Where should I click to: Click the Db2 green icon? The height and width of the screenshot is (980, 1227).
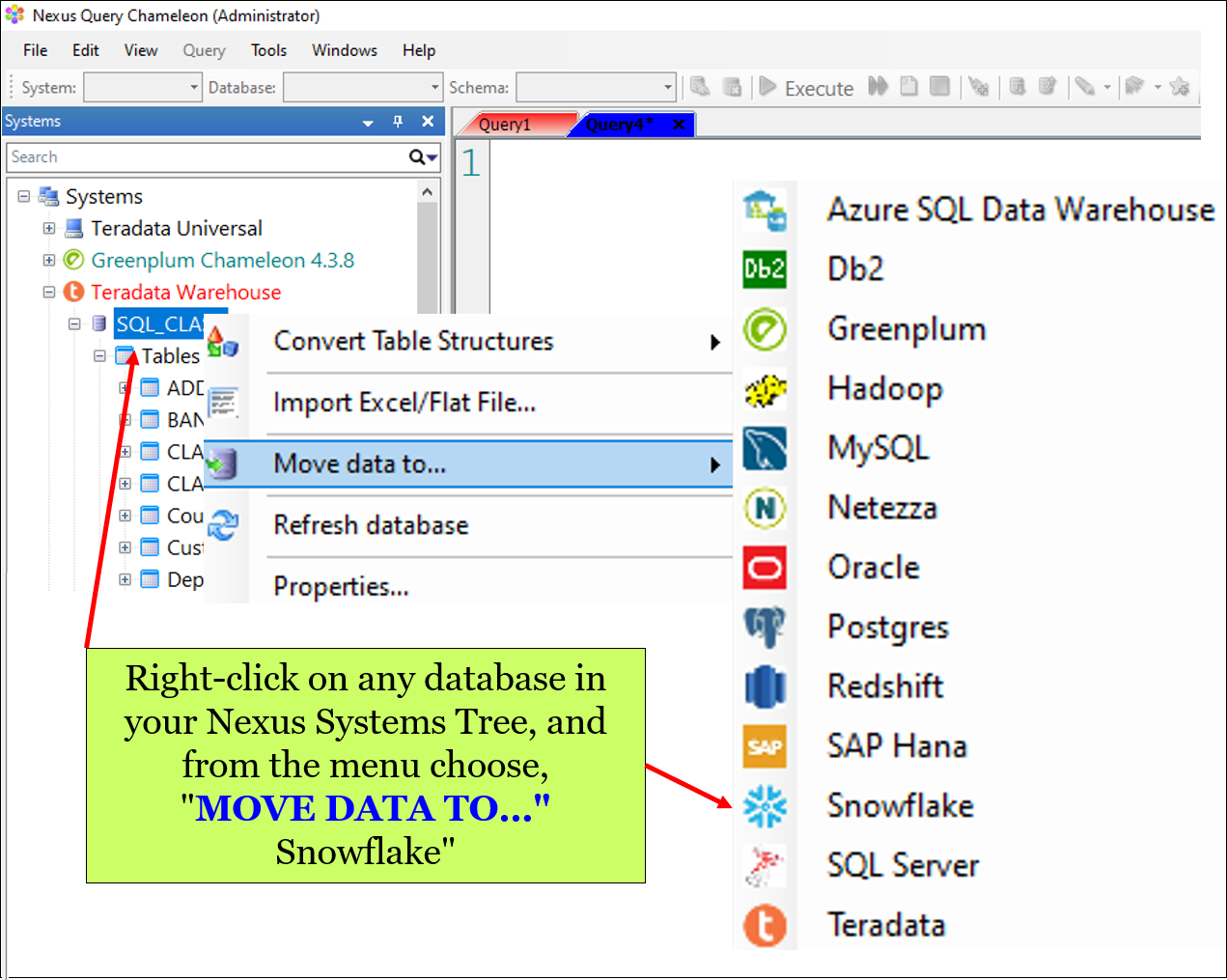pyautogui.click(x=765, y=269)
